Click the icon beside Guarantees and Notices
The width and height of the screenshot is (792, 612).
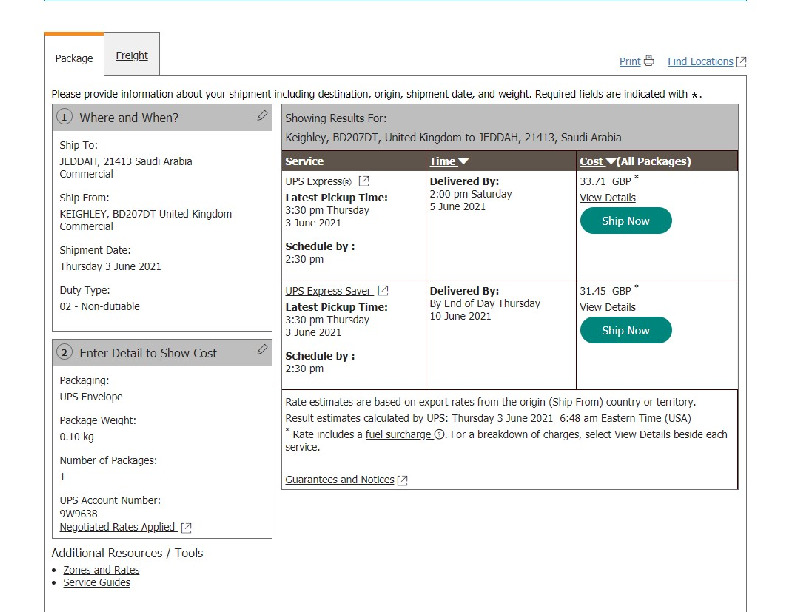[403, 480]
